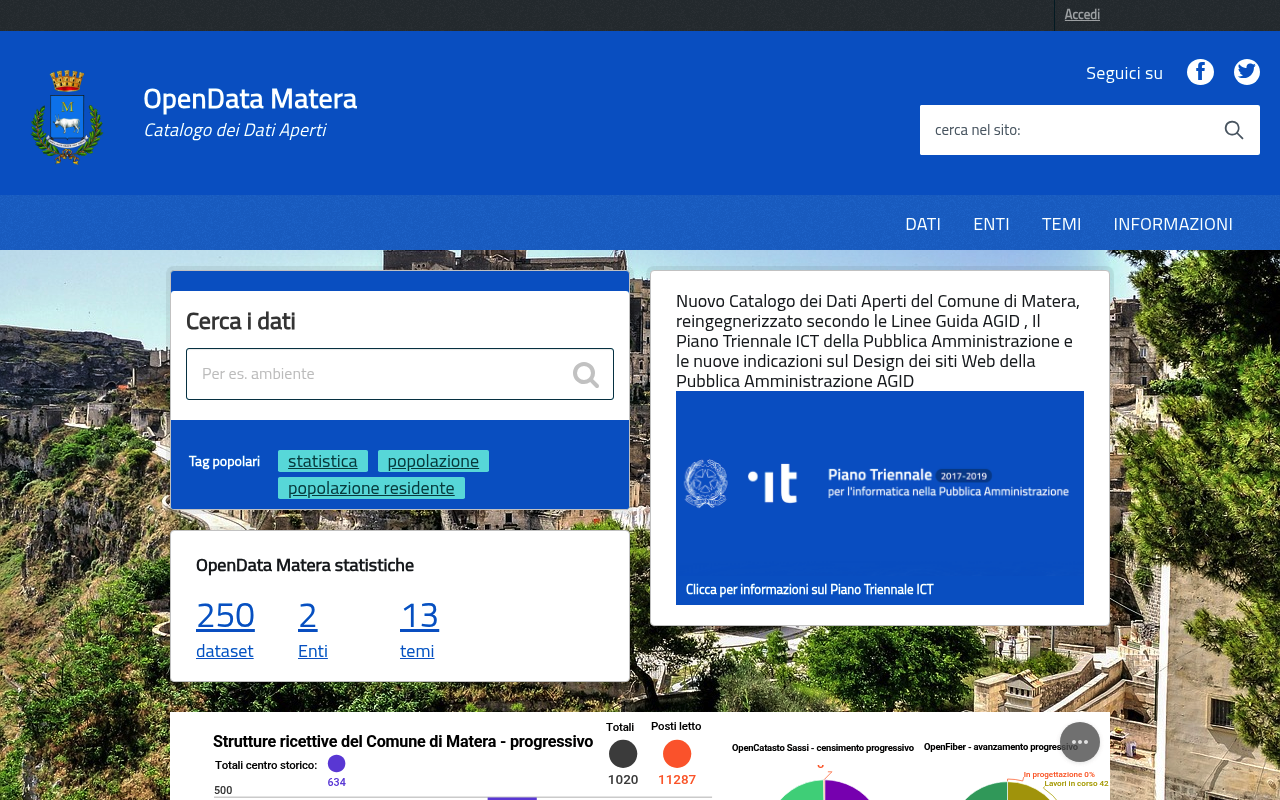Click the Accedi login link

1082,14
